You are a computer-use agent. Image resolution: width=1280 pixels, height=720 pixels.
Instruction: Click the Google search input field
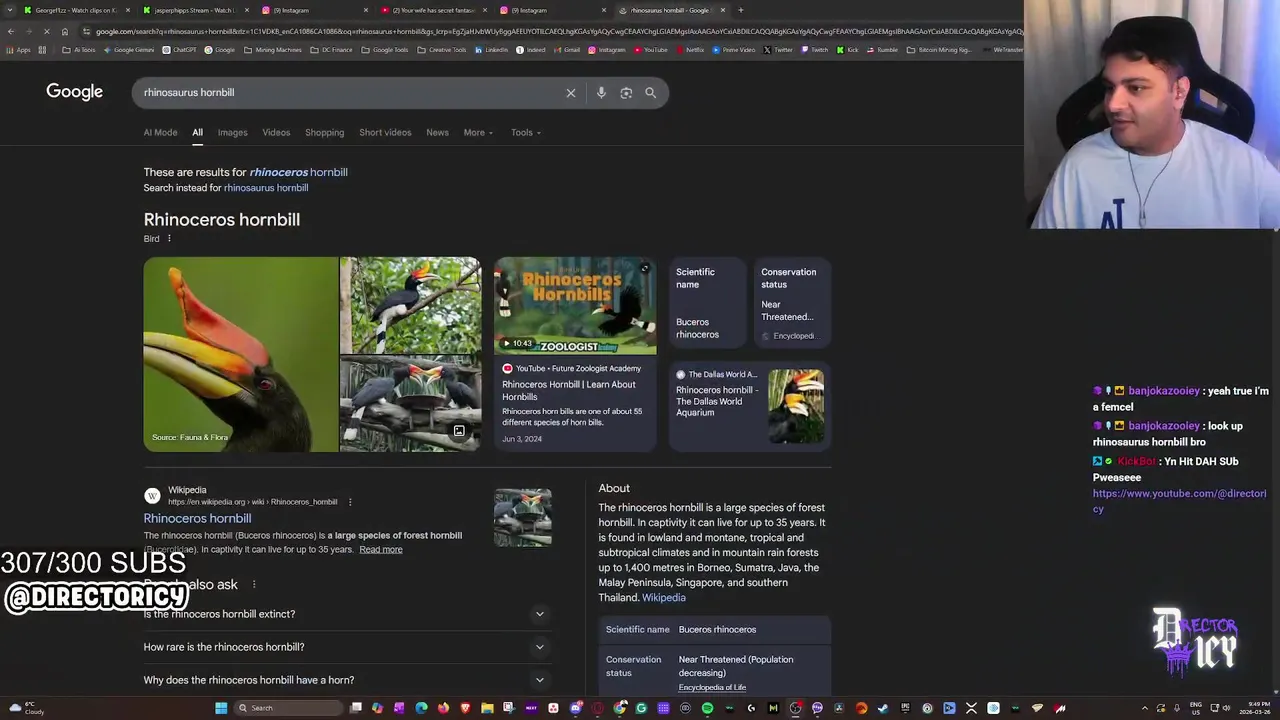(349, 93)
